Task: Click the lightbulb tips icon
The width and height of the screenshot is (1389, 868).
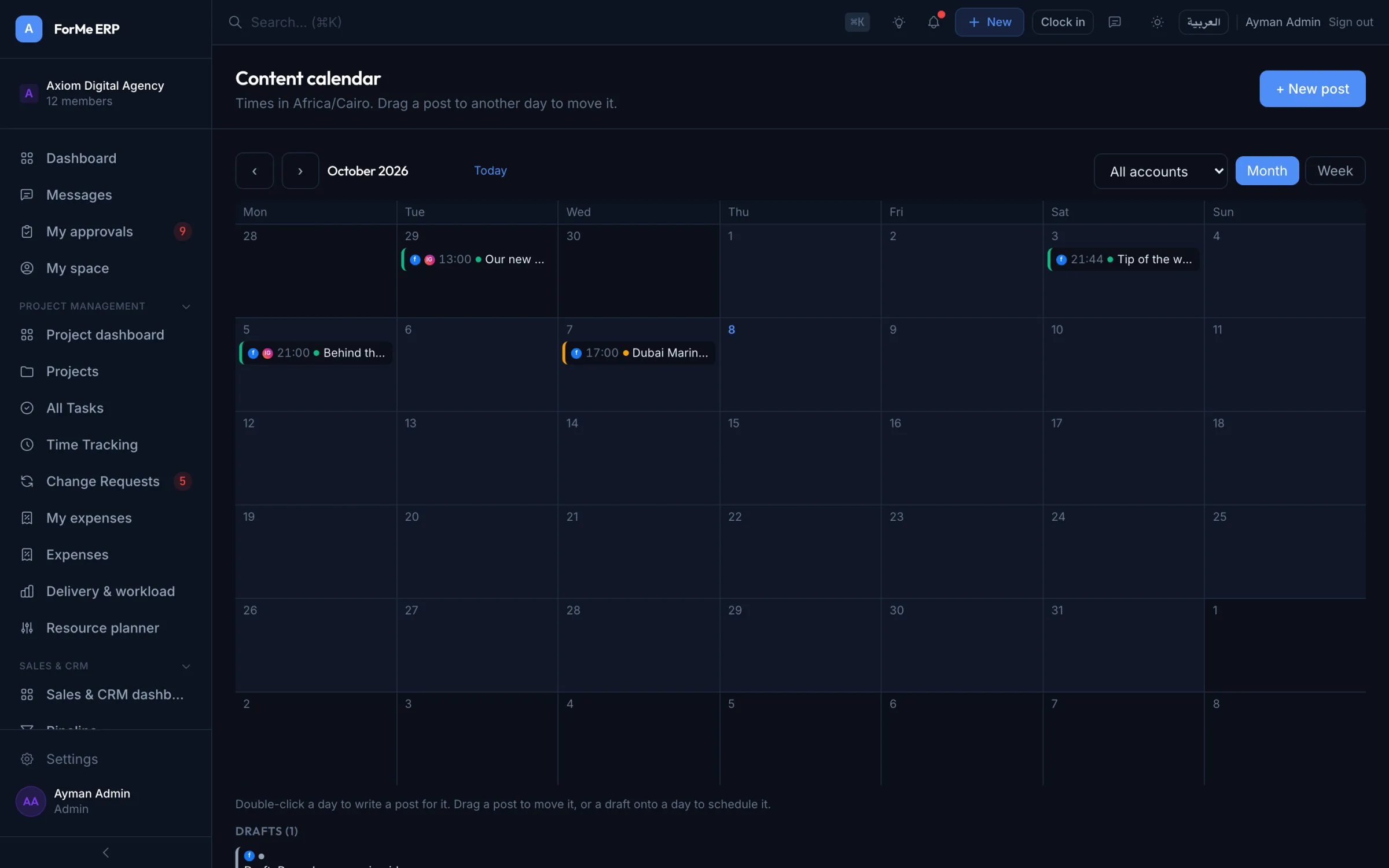Action: pos(899,22)
